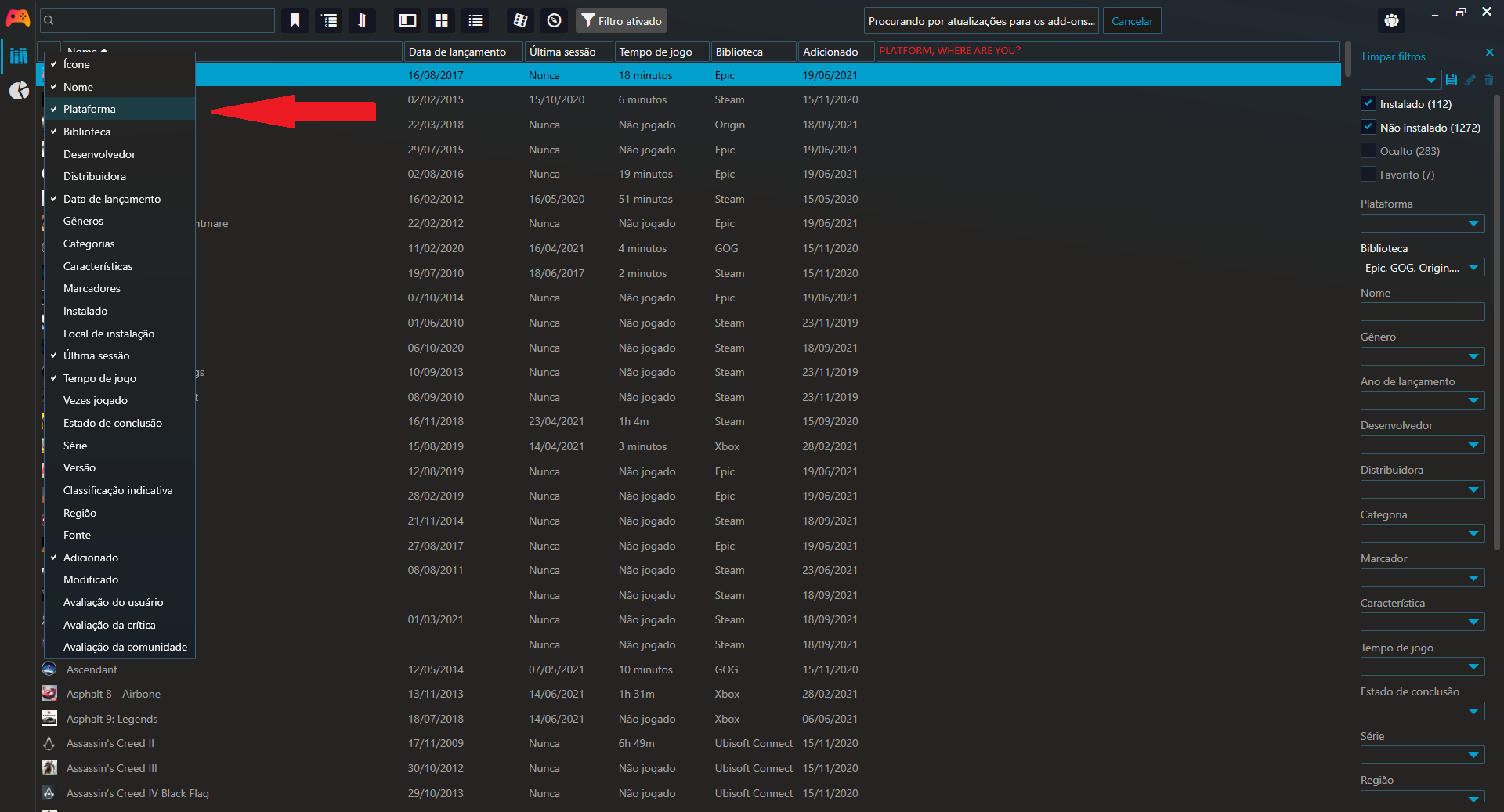
Task: Uncheck the Não instalado checkbox
Action: 1368,126
